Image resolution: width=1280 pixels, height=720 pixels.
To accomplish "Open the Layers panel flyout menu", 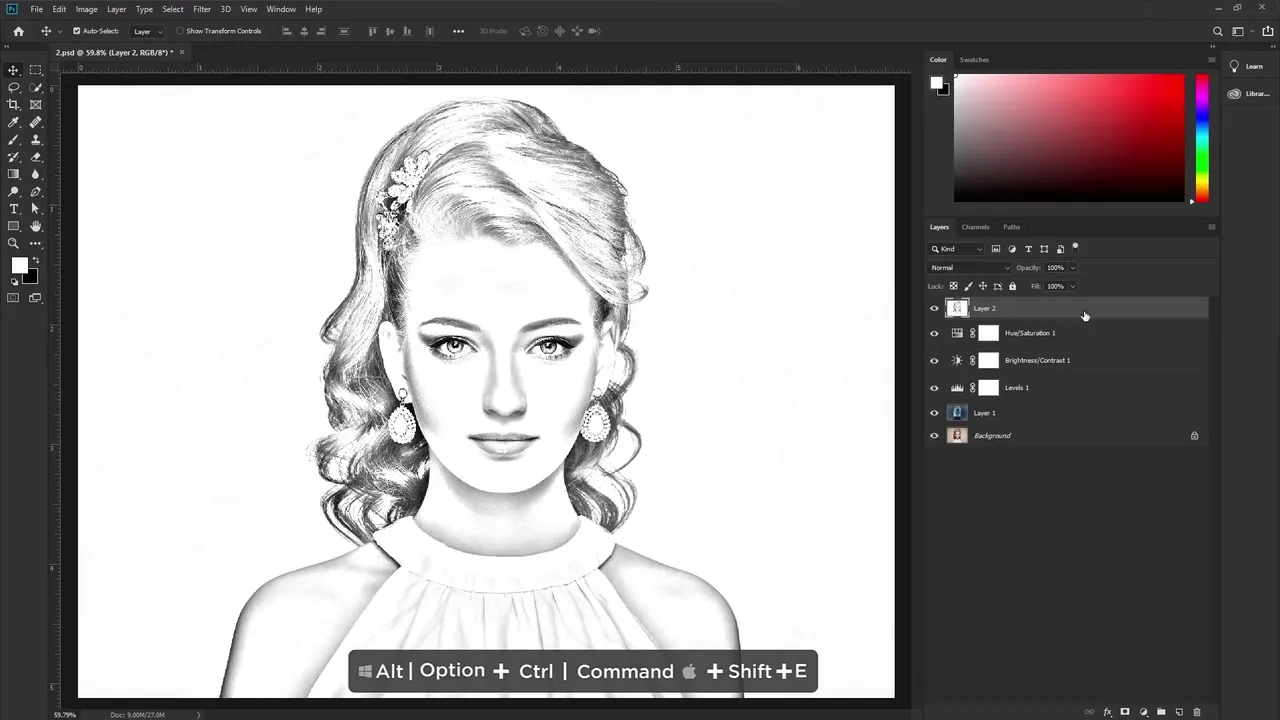I will [x=1212, y=227].
